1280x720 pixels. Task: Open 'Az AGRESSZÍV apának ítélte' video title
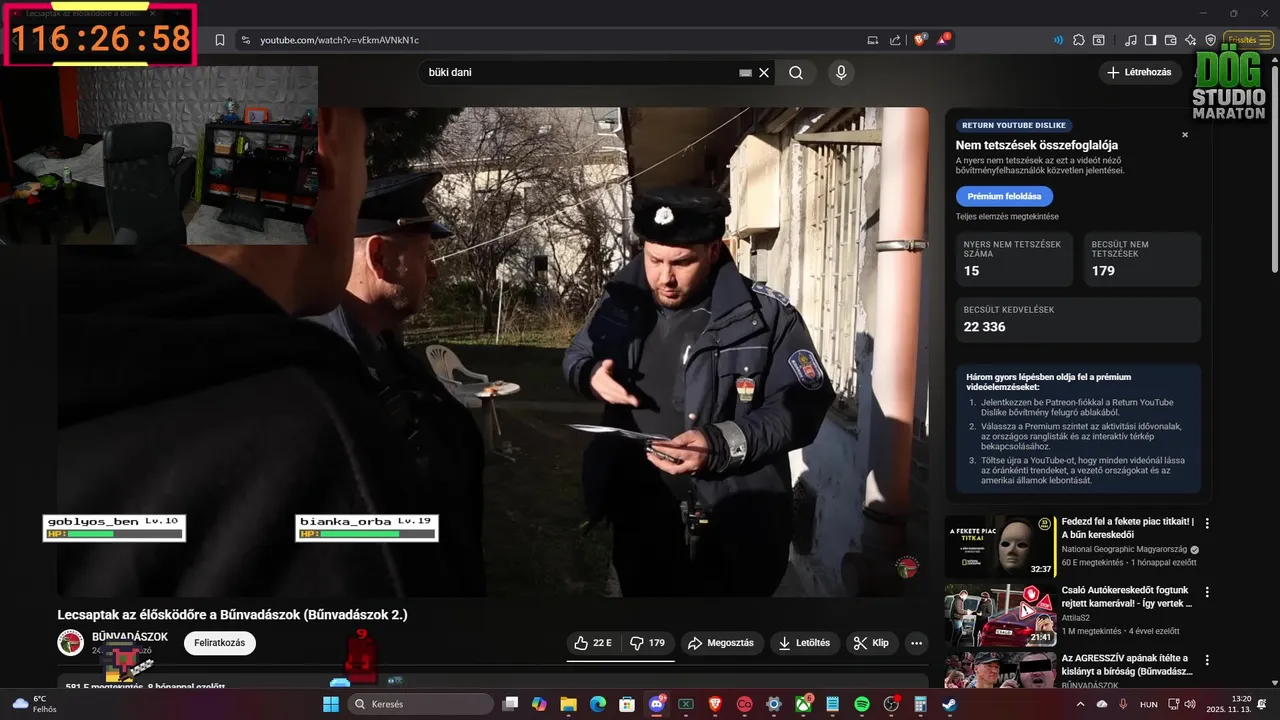[x=1127, y=665]
